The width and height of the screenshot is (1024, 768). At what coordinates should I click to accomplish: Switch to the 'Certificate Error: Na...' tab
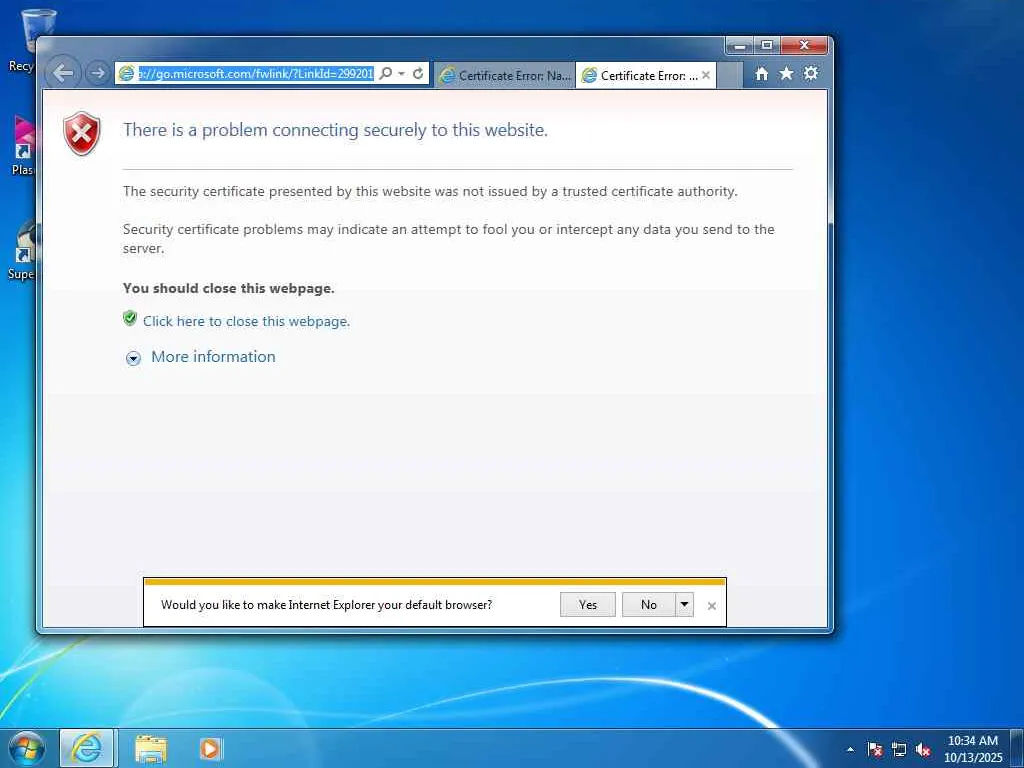tap(505, 76)
